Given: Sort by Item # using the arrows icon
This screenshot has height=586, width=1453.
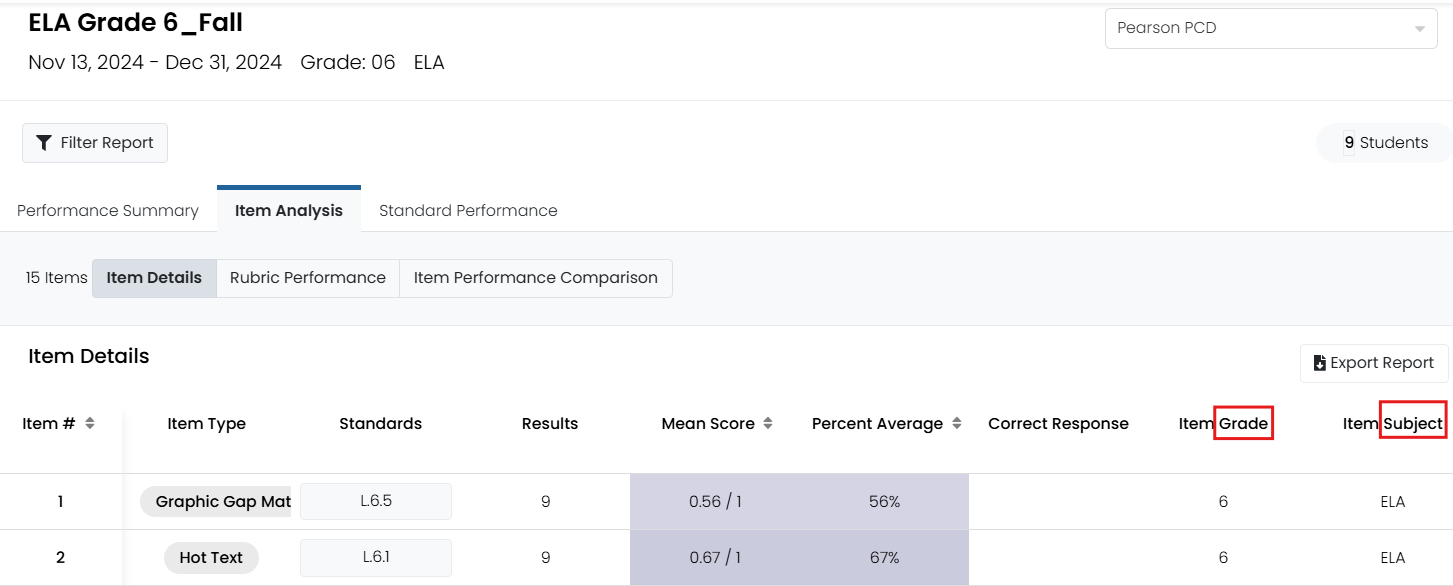Looking at the screenshot, I should click(90, 424).
